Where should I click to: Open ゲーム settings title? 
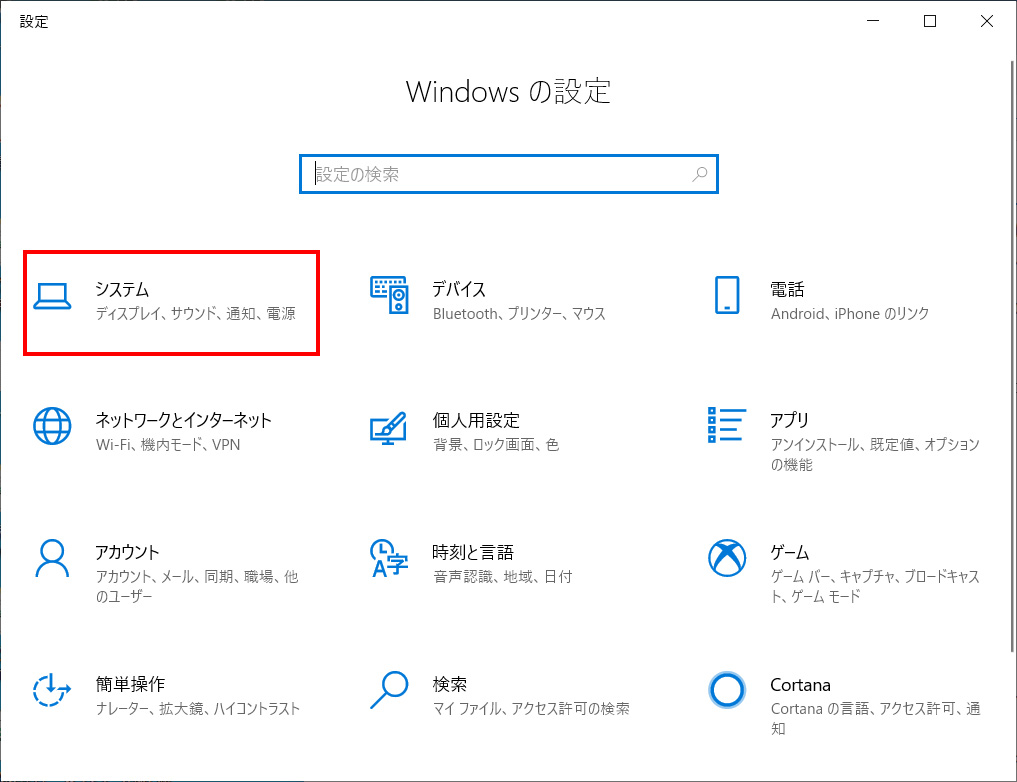point(789,552)
